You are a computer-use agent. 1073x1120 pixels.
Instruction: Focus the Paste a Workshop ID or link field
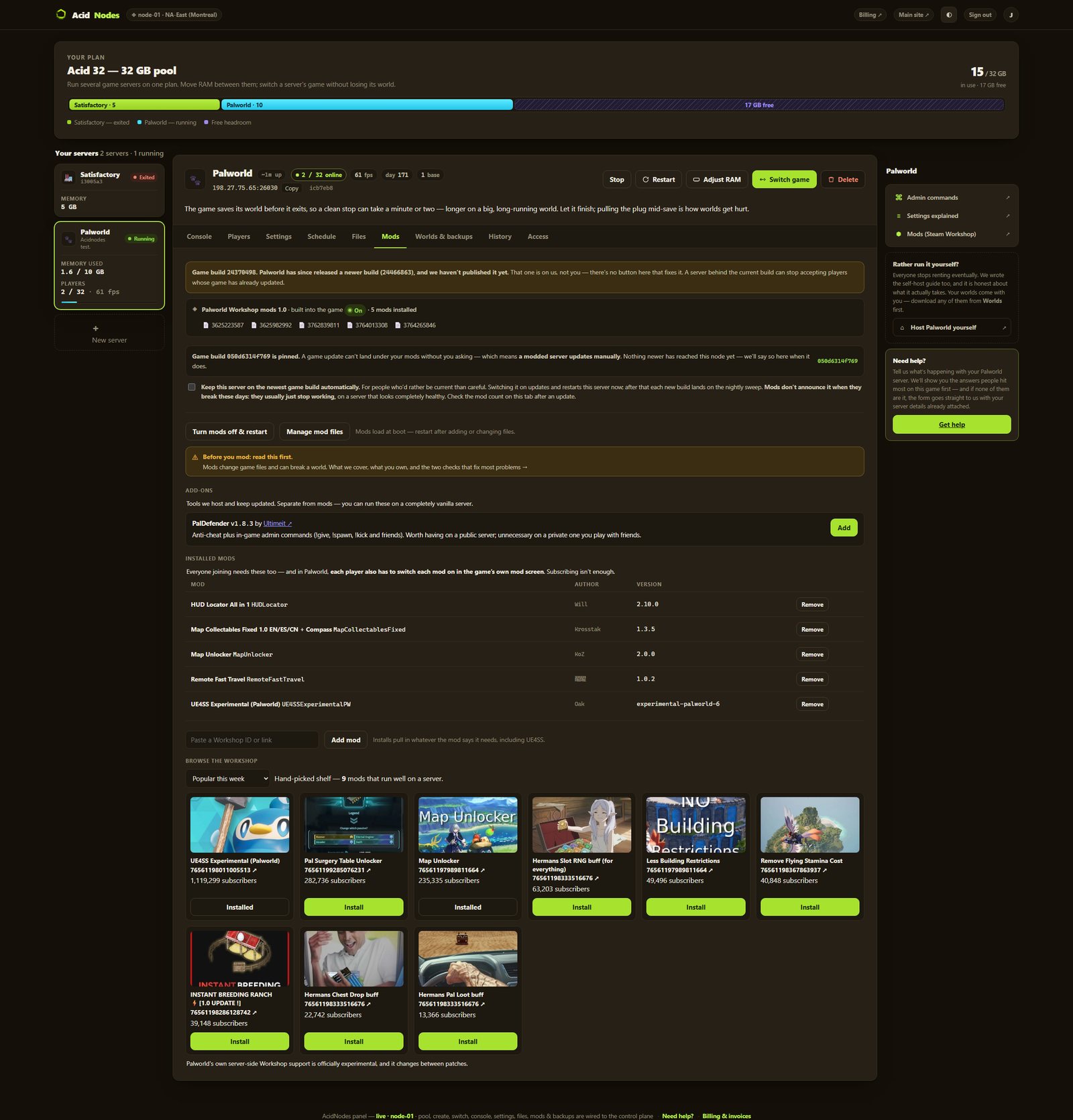coord(252,740)
